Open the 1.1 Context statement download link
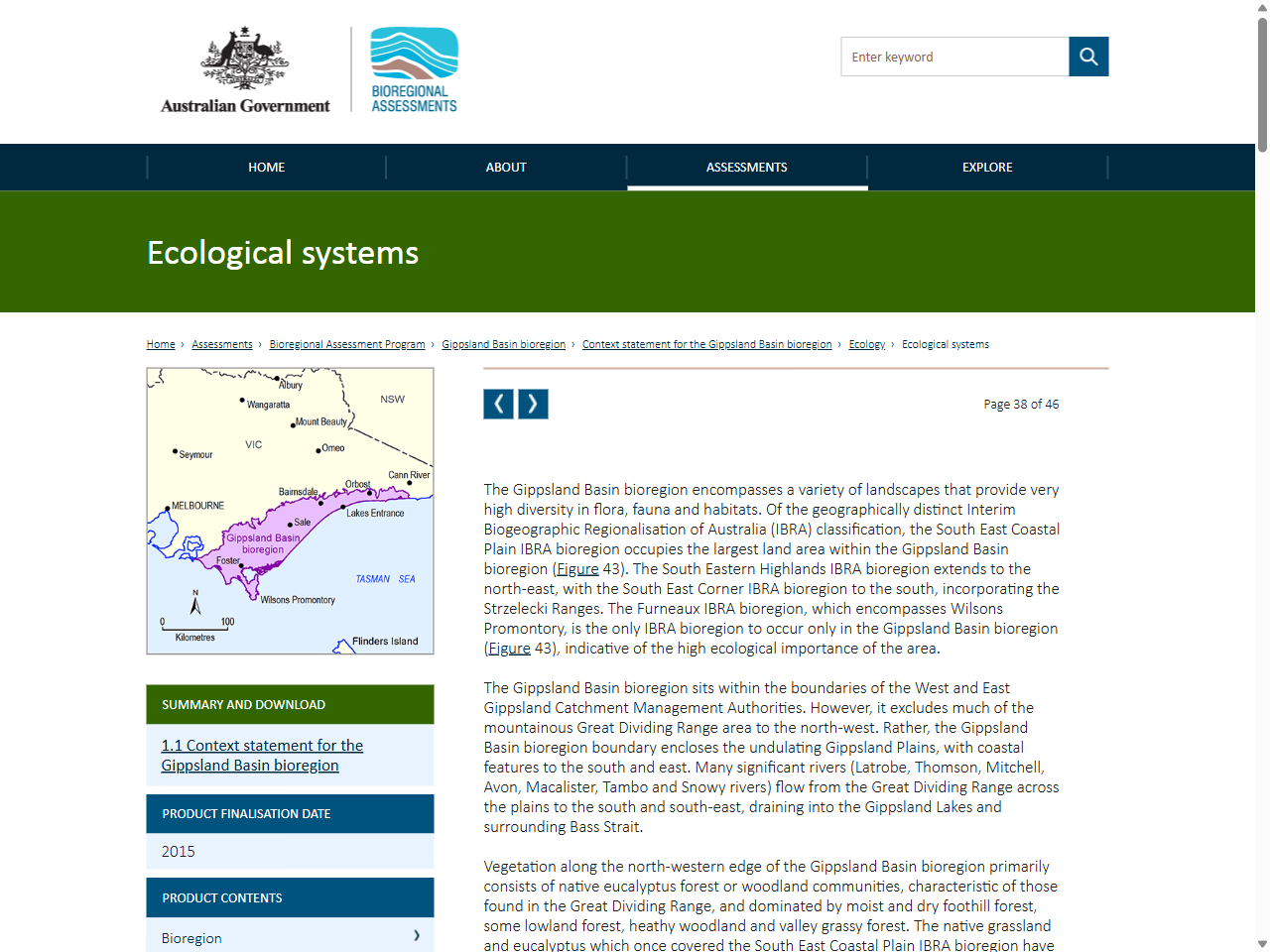This screenshot has width=1270, height=952. 262,755
